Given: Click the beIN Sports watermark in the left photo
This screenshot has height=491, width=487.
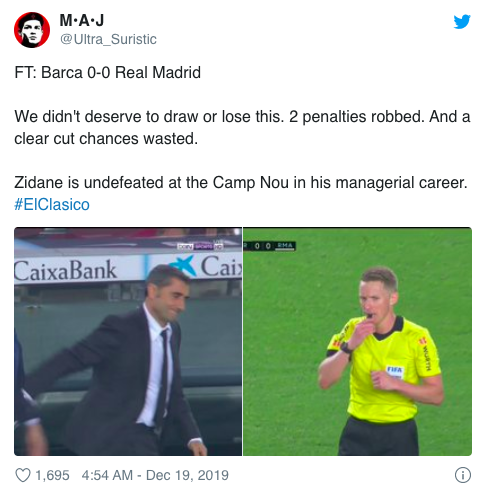Looking at the screenshot, I should [200, 247].
